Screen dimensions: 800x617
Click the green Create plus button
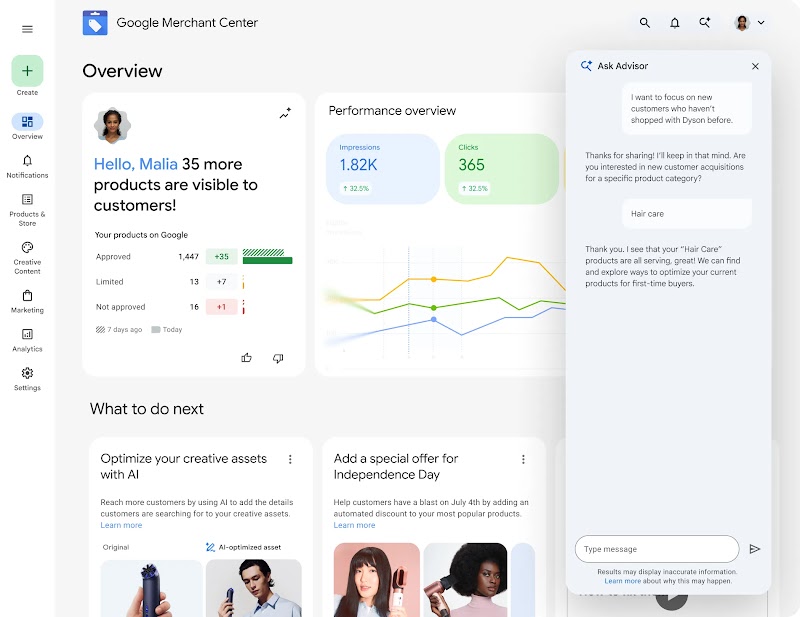tap(28, 71)
